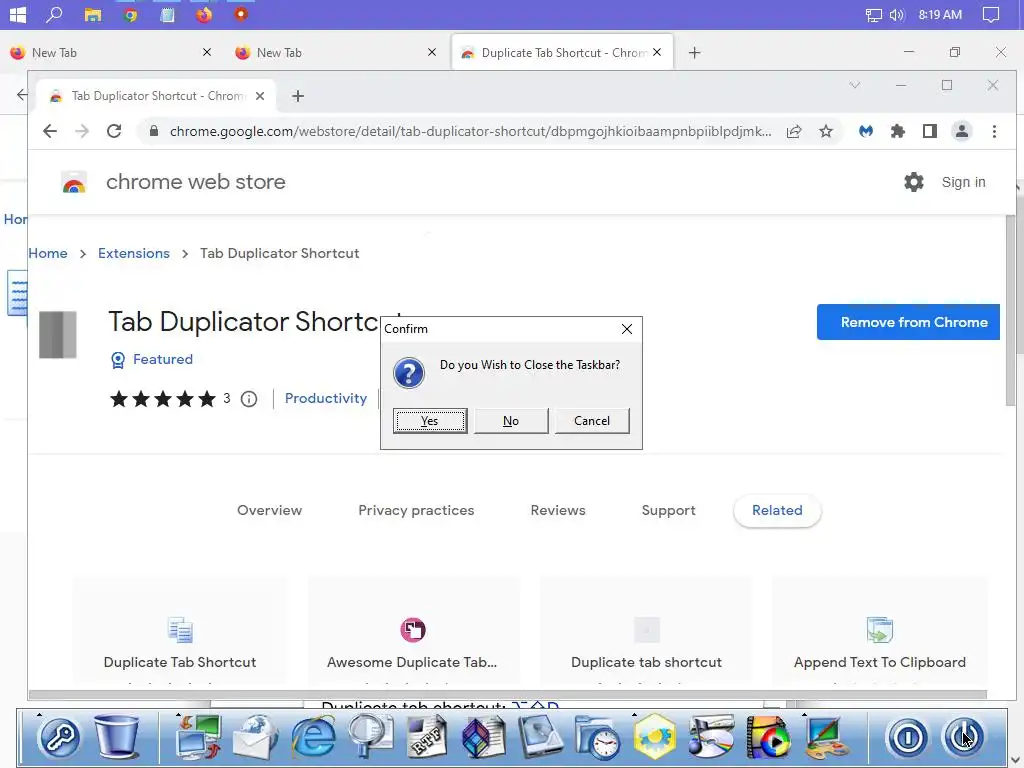
Task: Launch the network computers dock icon
Action: coord(199,737)
